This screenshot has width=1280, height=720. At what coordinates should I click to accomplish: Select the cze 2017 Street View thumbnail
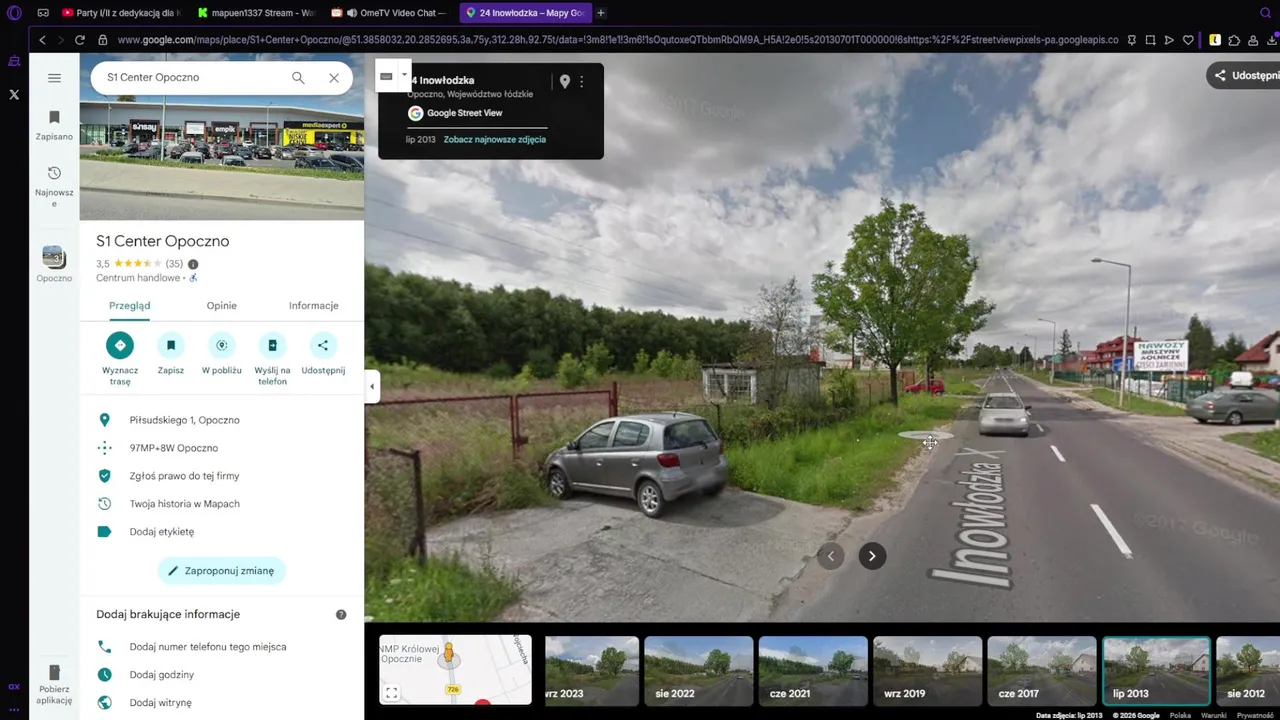(1041, 670)
